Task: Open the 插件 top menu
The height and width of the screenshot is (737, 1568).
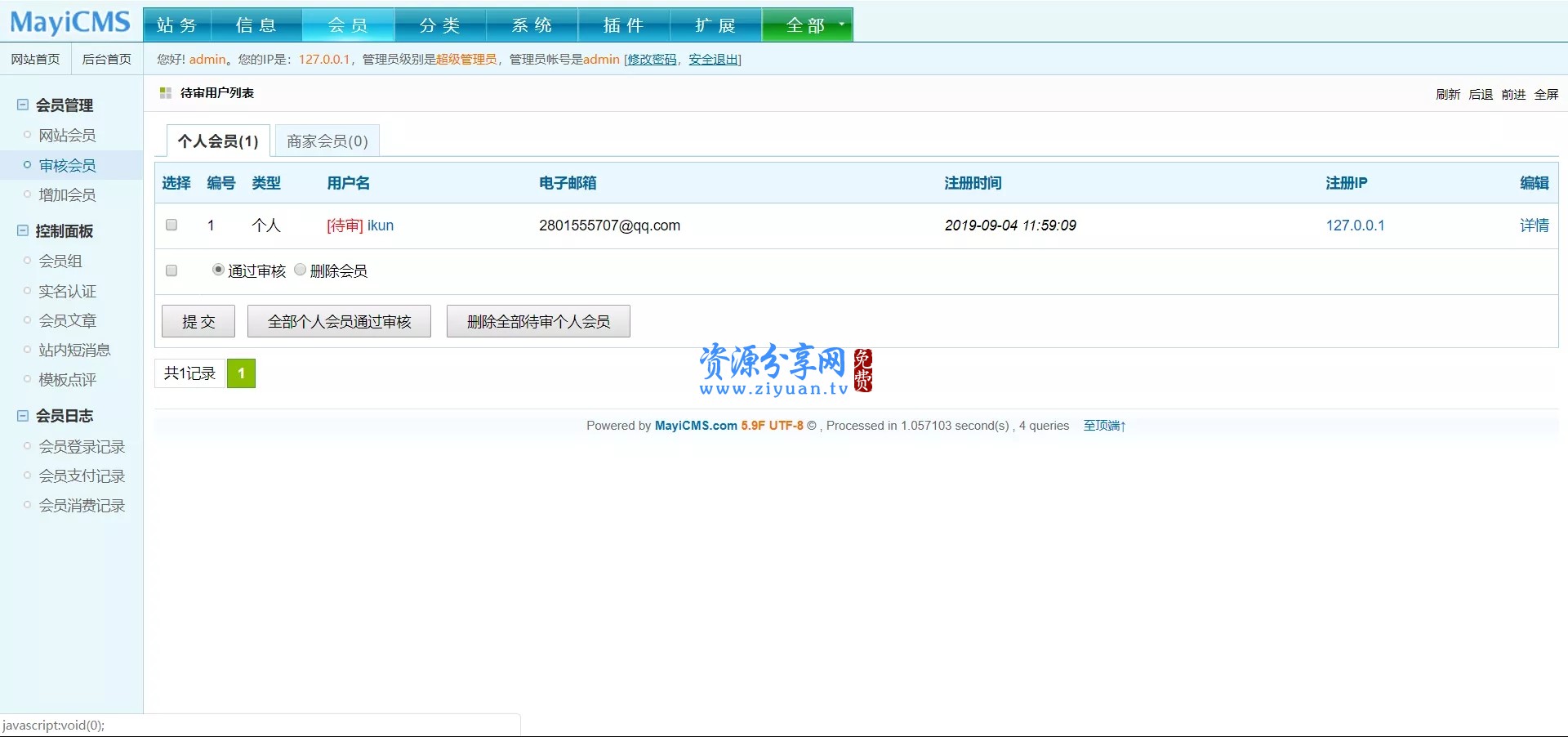Action: pos(624,25)
